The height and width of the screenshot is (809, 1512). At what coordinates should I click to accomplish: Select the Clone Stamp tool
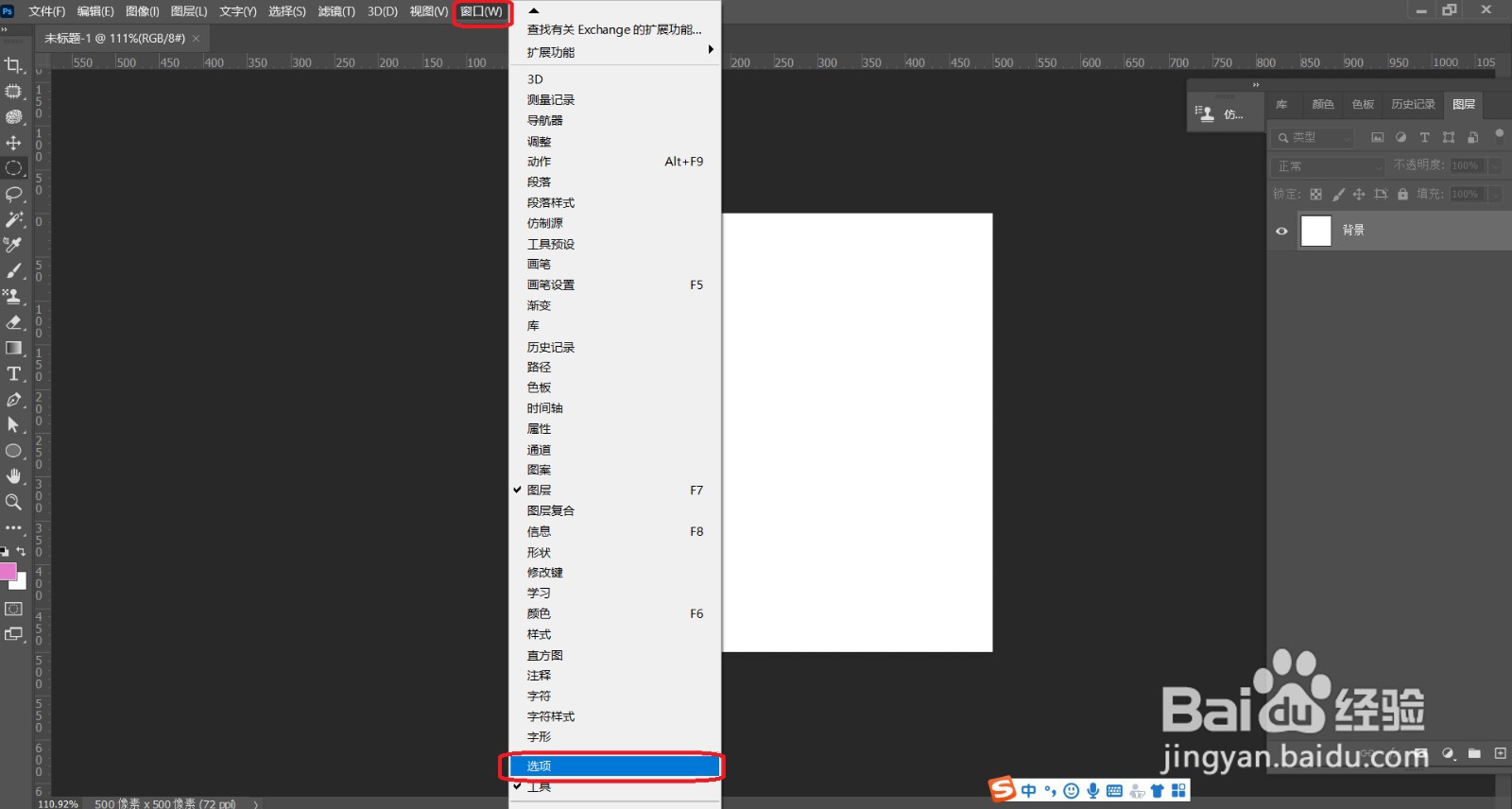click(13, 297)
